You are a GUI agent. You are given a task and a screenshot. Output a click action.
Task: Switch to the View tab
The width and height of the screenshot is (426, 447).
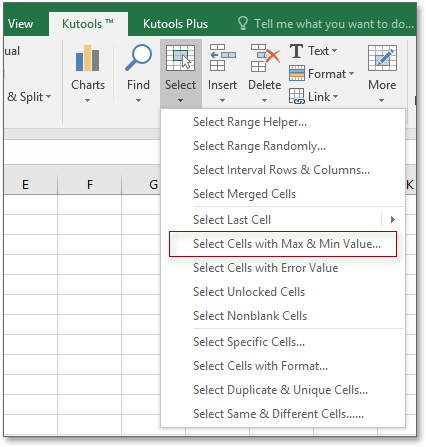20,24
